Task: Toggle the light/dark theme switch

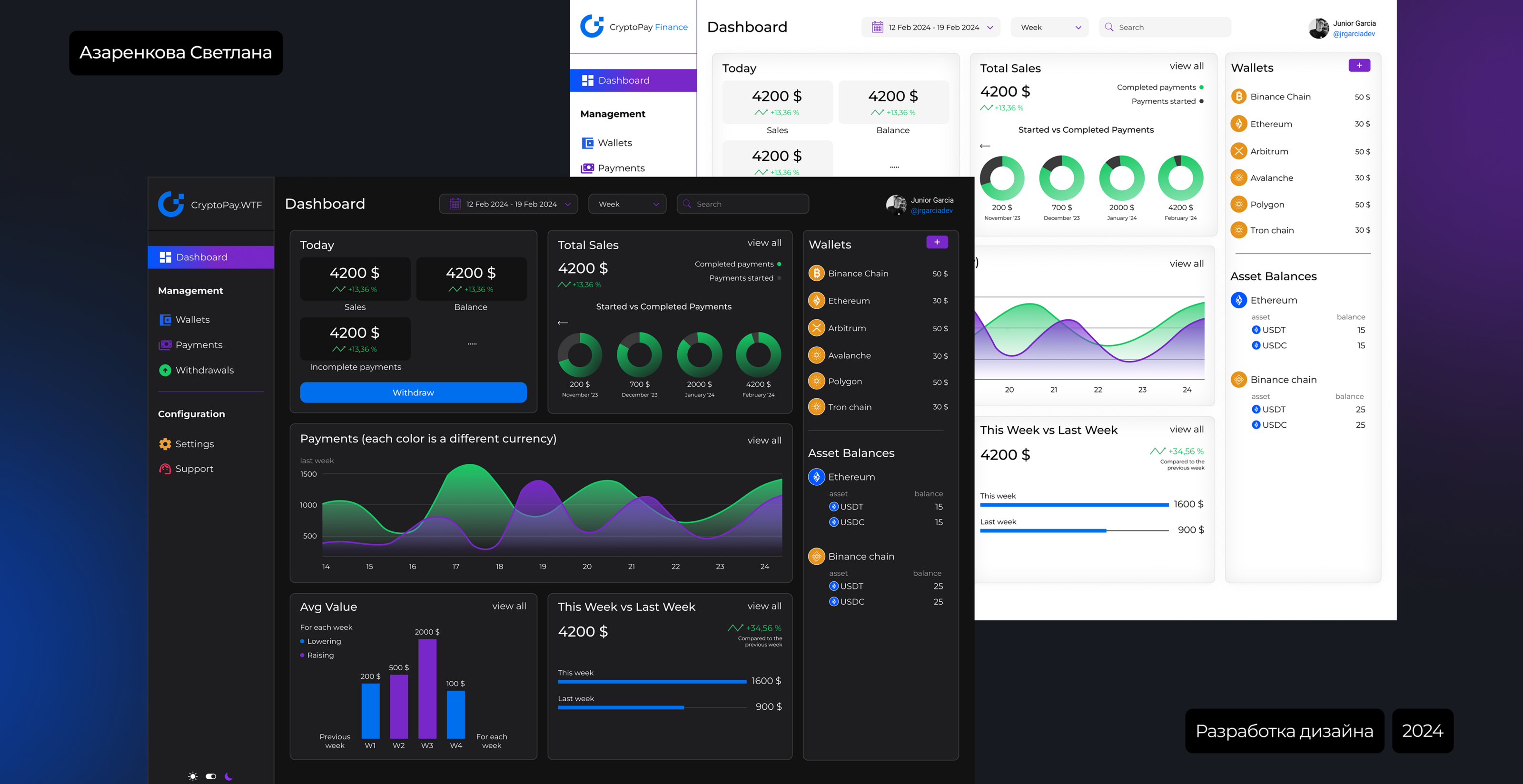Action: coord(211,776)
